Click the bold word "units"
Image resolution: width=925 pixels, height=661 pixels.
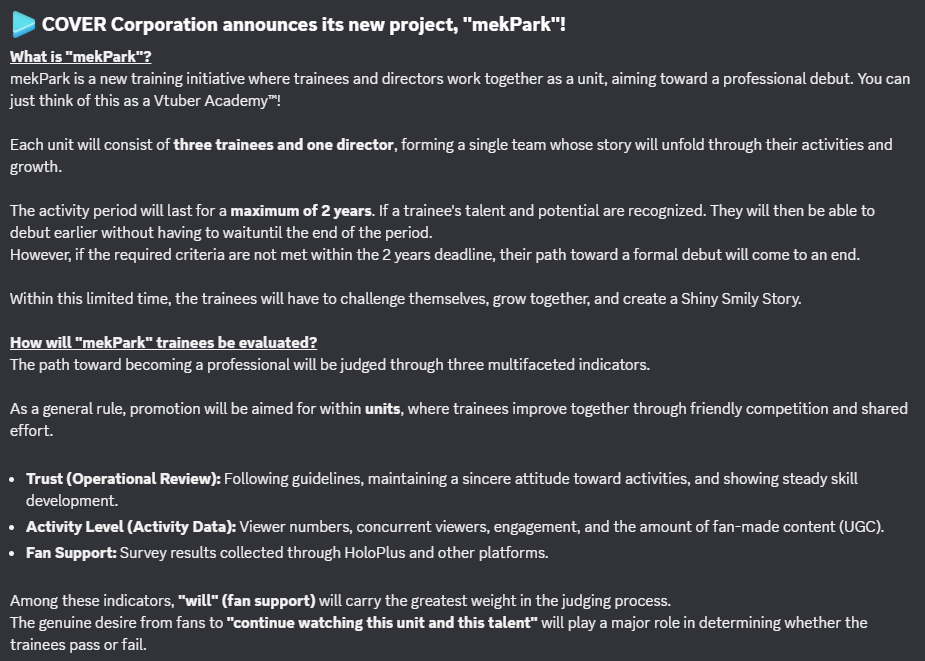tap(382, 408)
